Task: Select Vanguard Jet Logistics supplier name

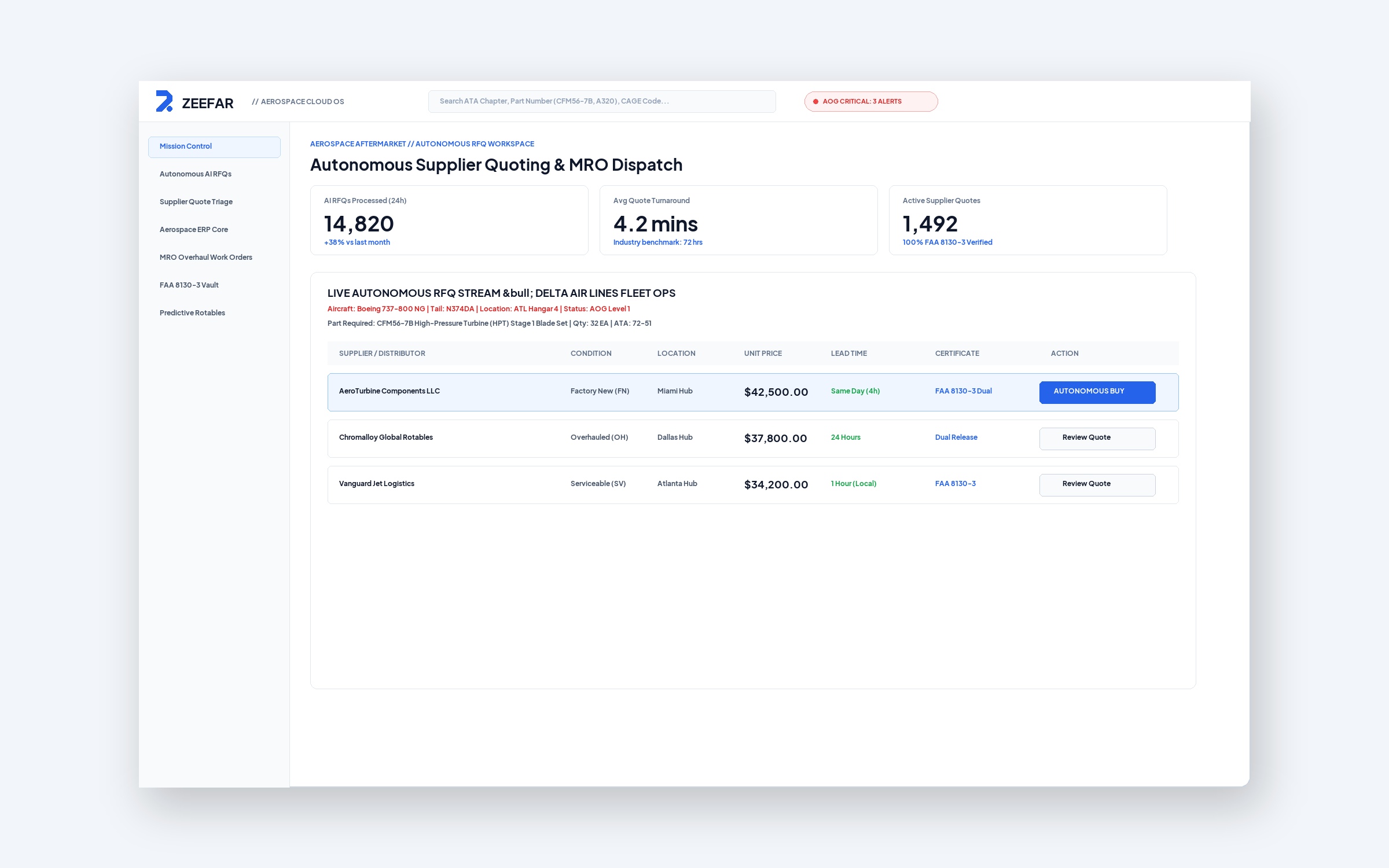Action: click(x=377, y=484)
